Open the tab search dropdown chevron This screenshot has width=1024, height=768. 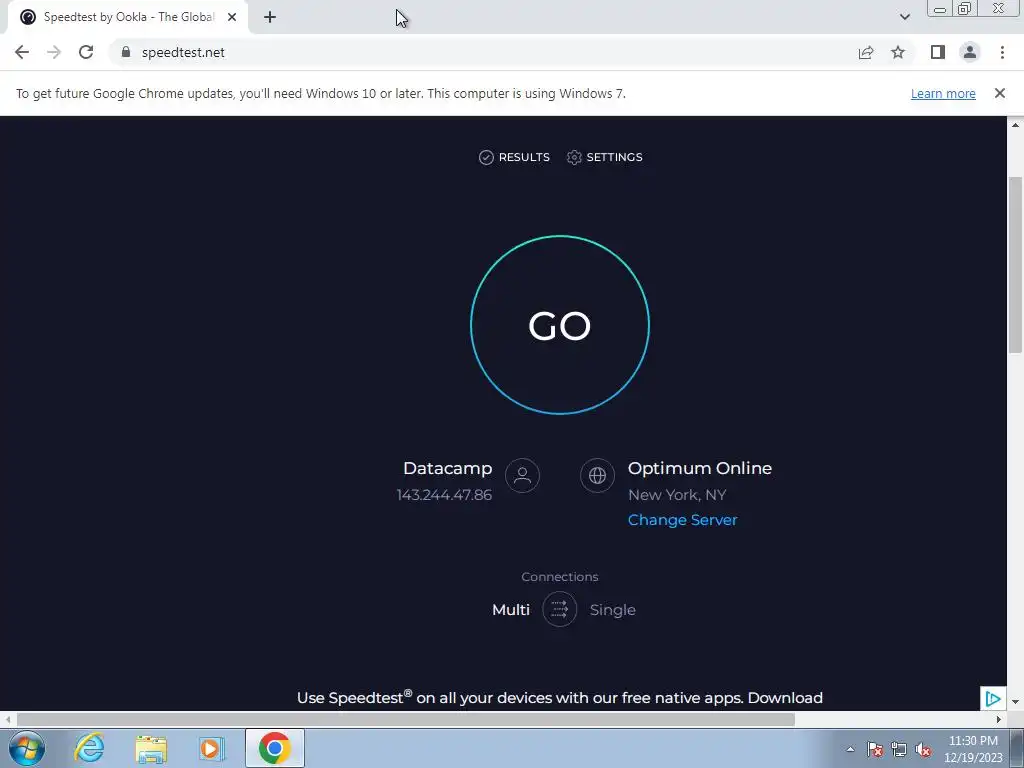[904, 17]
